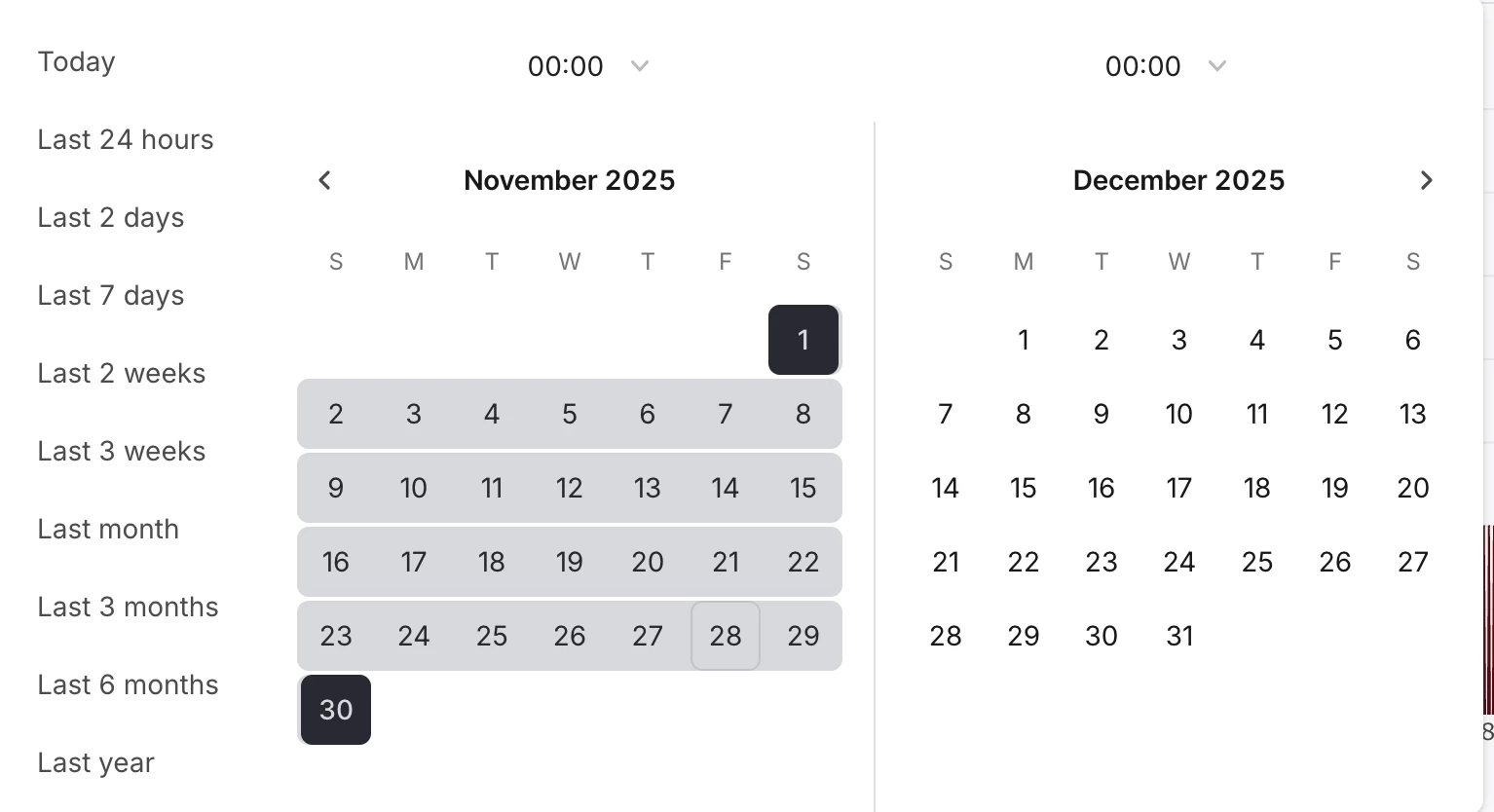Select the Last 3 months preset
The width and height of the screenshot is (1494, 812).
pos(128,607)
